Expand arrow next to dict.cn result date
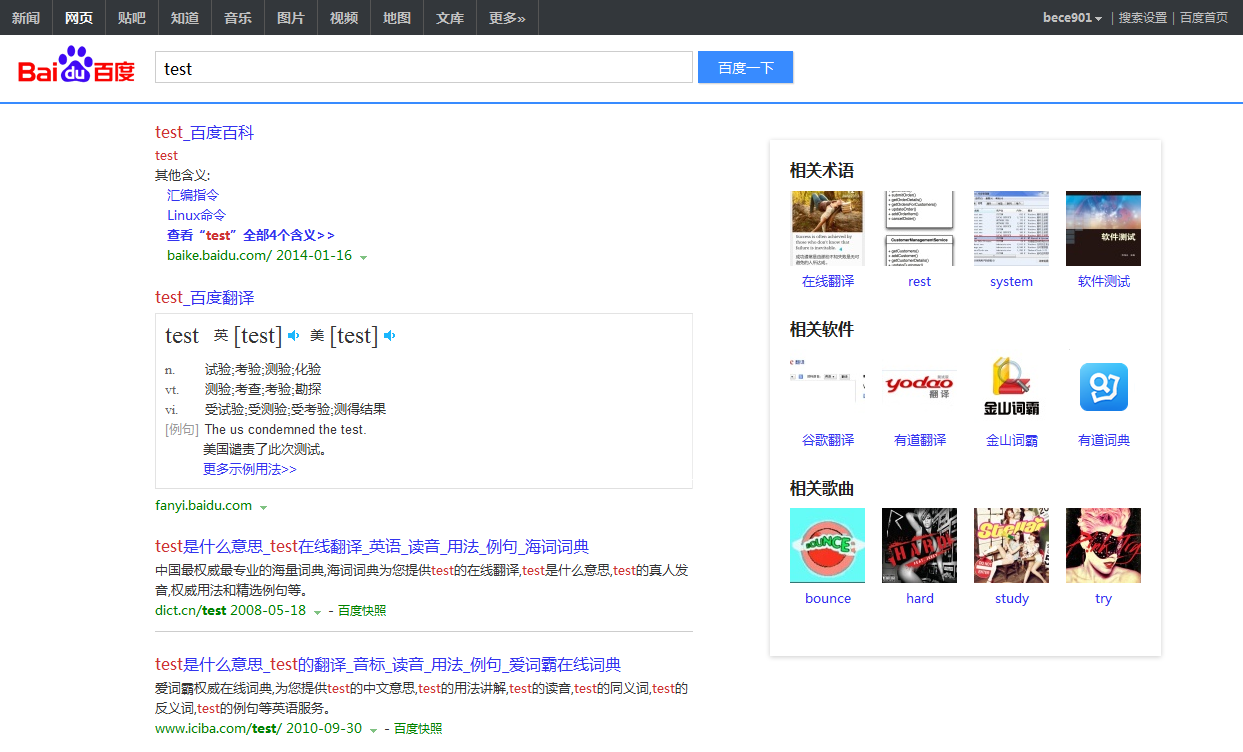 tap(317, 612)
